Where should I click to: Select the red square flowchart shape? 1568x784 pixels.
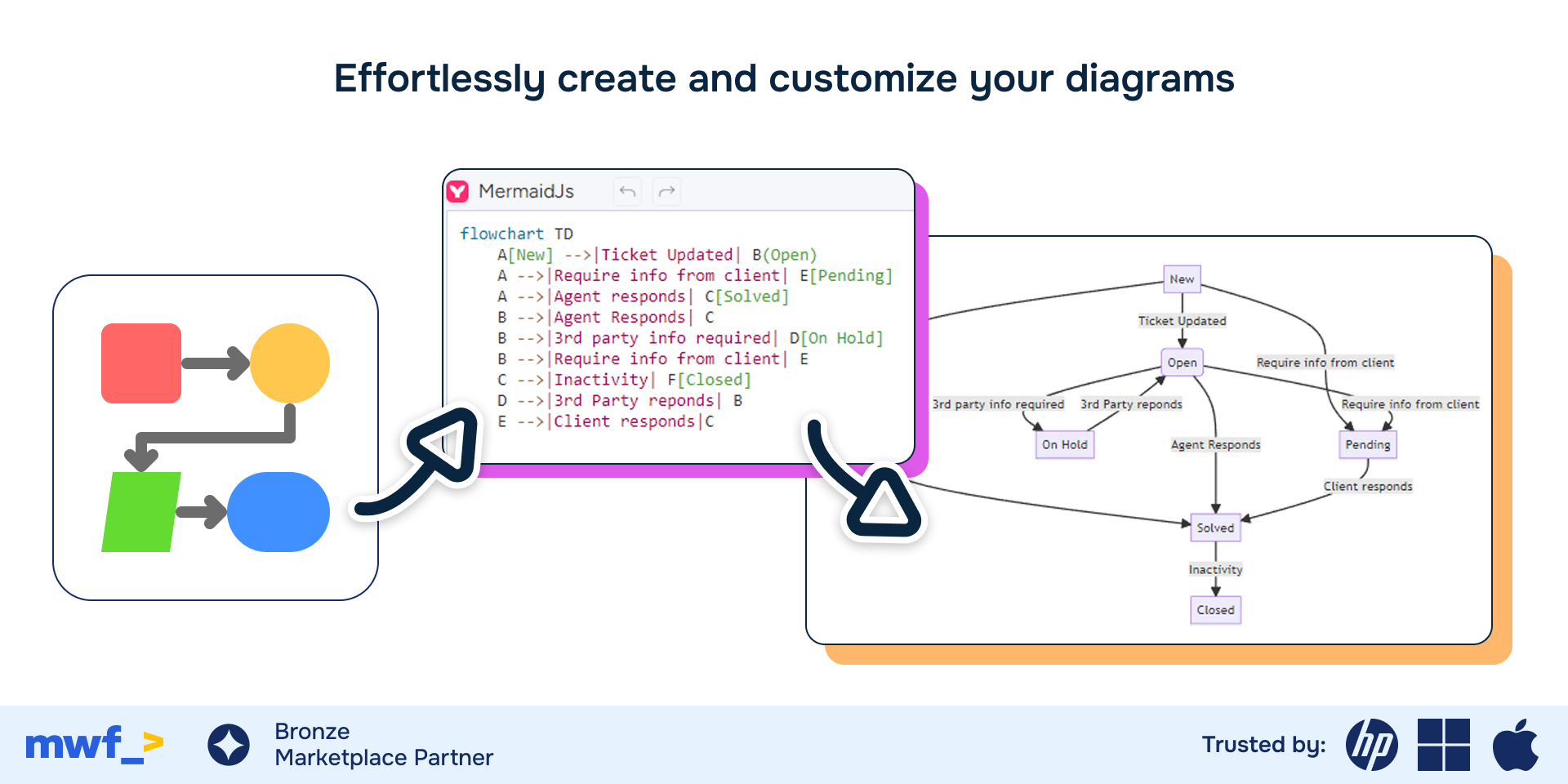141,363
